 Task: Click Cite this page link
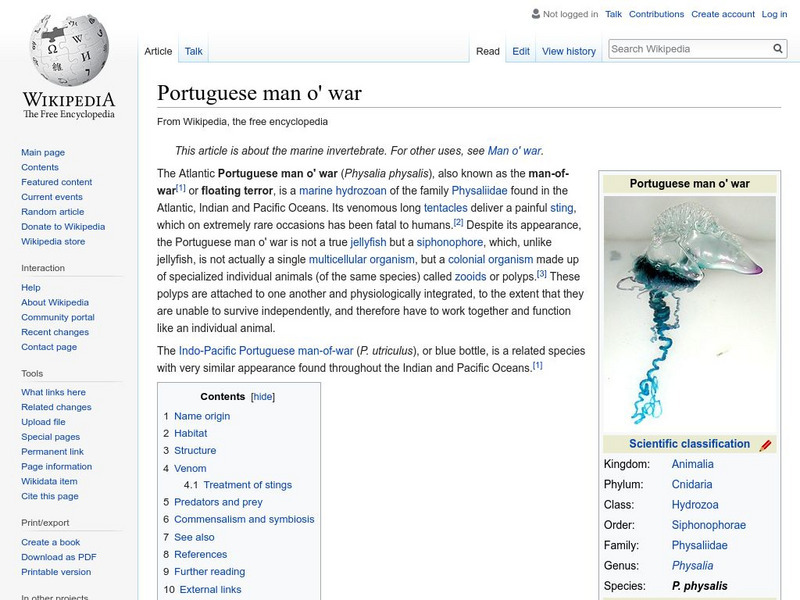pos(49,495)
